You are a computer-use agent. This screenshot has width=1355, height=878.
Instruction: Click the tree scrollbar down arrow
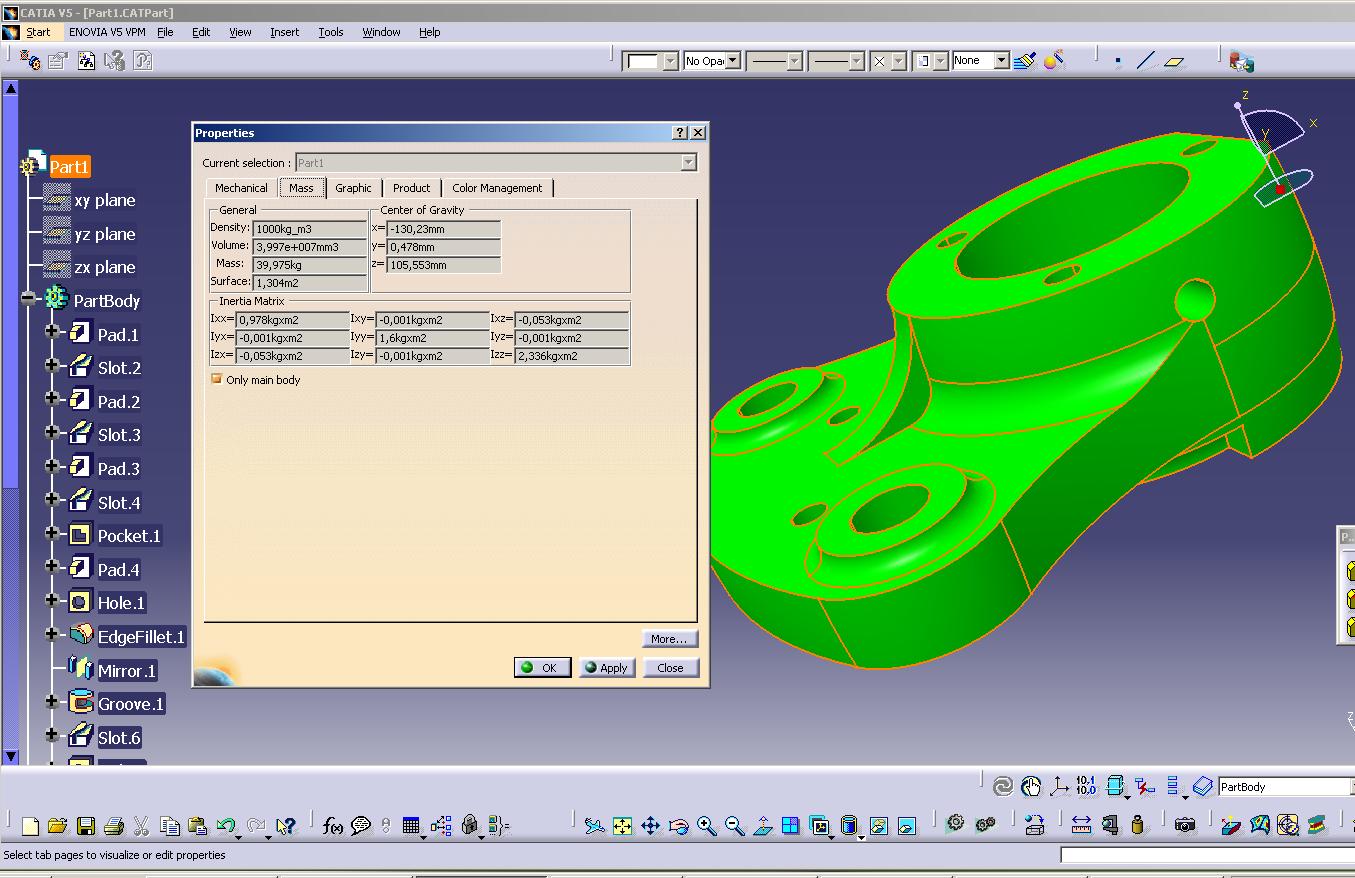[10, 757]
